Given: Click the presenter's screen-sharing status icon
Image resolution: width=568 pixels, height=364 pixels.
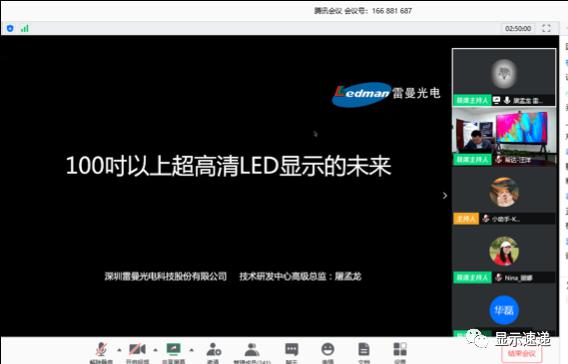Looking at the screenshot, I should coord(497,100).
